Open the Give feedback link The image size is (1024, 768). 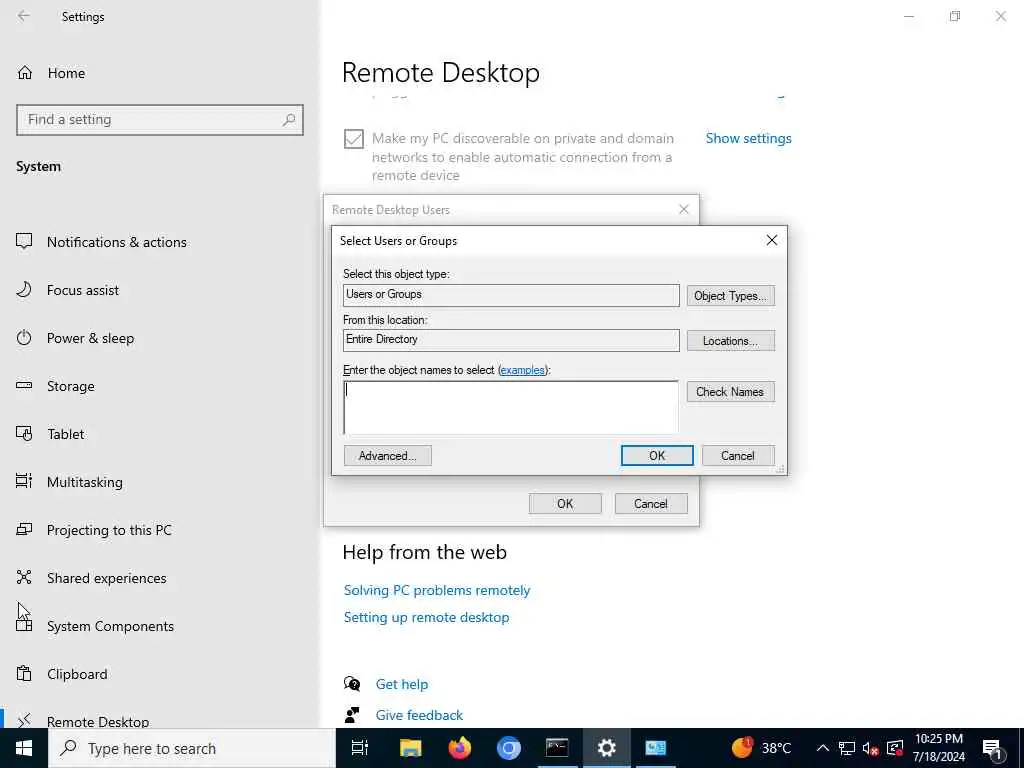419,715
